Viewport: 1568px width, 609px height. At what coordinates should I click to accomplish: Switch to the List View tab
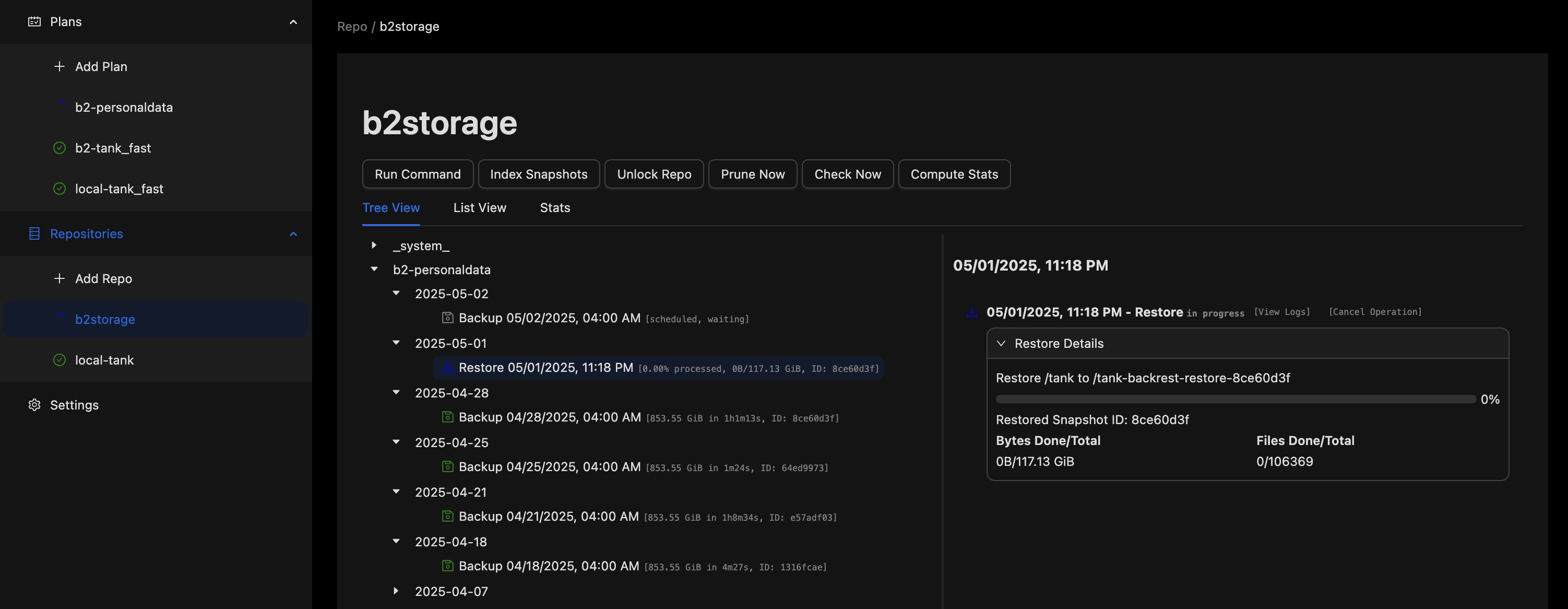(x=479, y=208)
